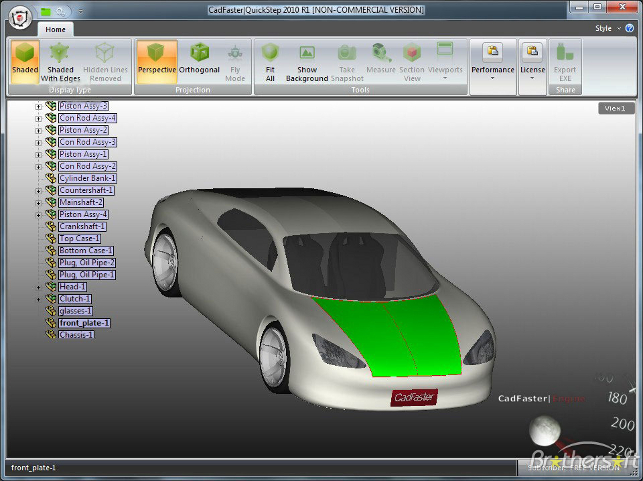Viewport: 643px width, 481px height.
Task: Expand the Piston Assy-1 node
Action: tap(39, 155)
